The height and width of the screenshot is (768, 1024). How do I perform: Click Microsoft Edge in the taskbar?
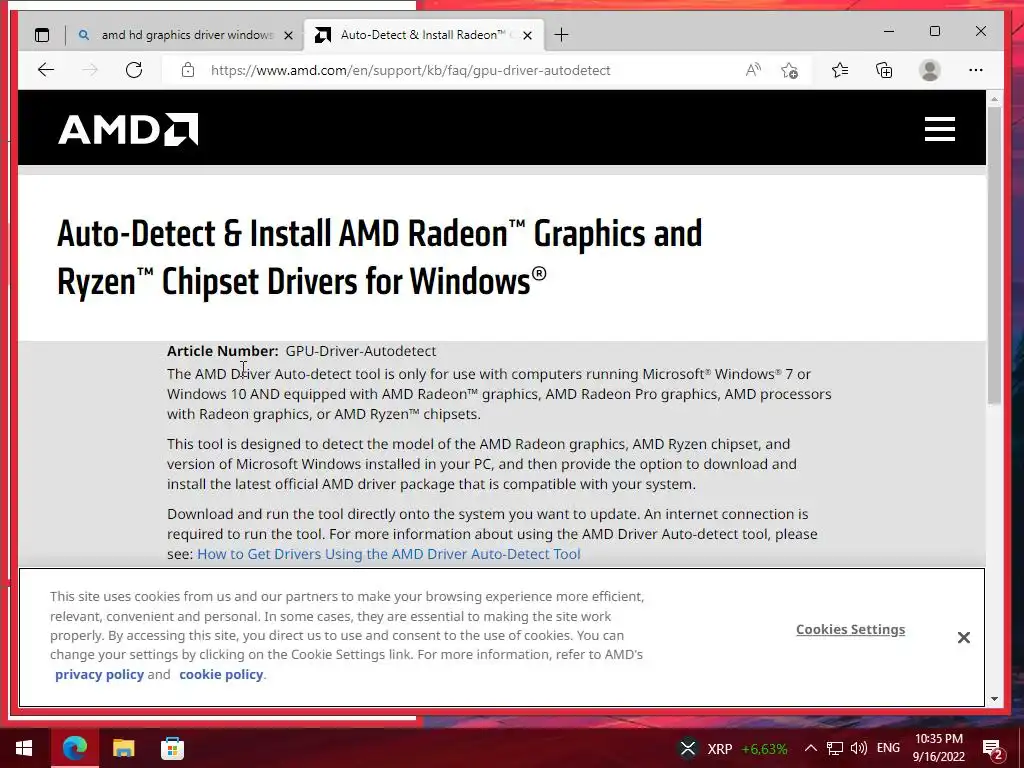tap(74, 748)
